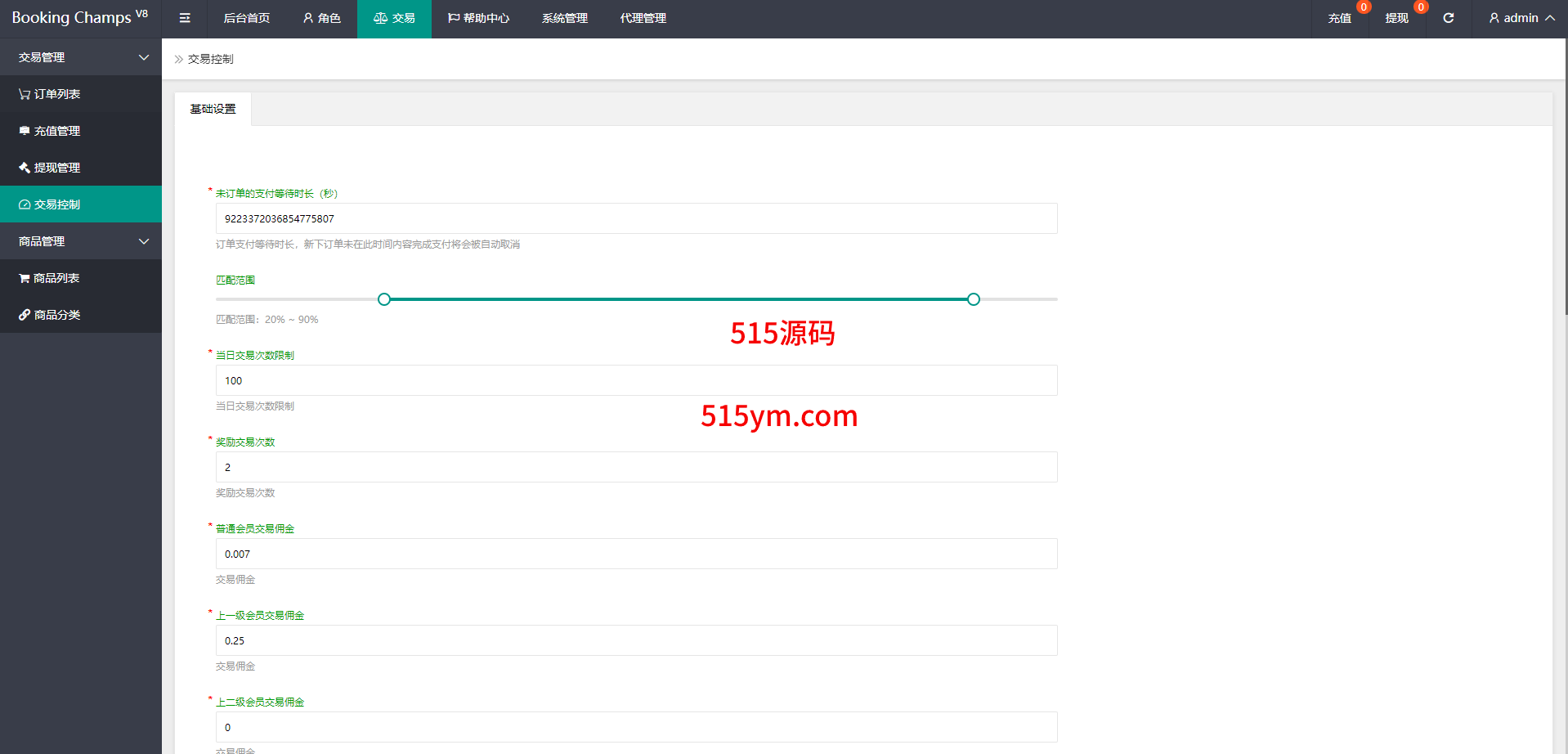
Task: Open 充值管理 from the sidebar
Action: pyautogui.click(x=56, y=131)
